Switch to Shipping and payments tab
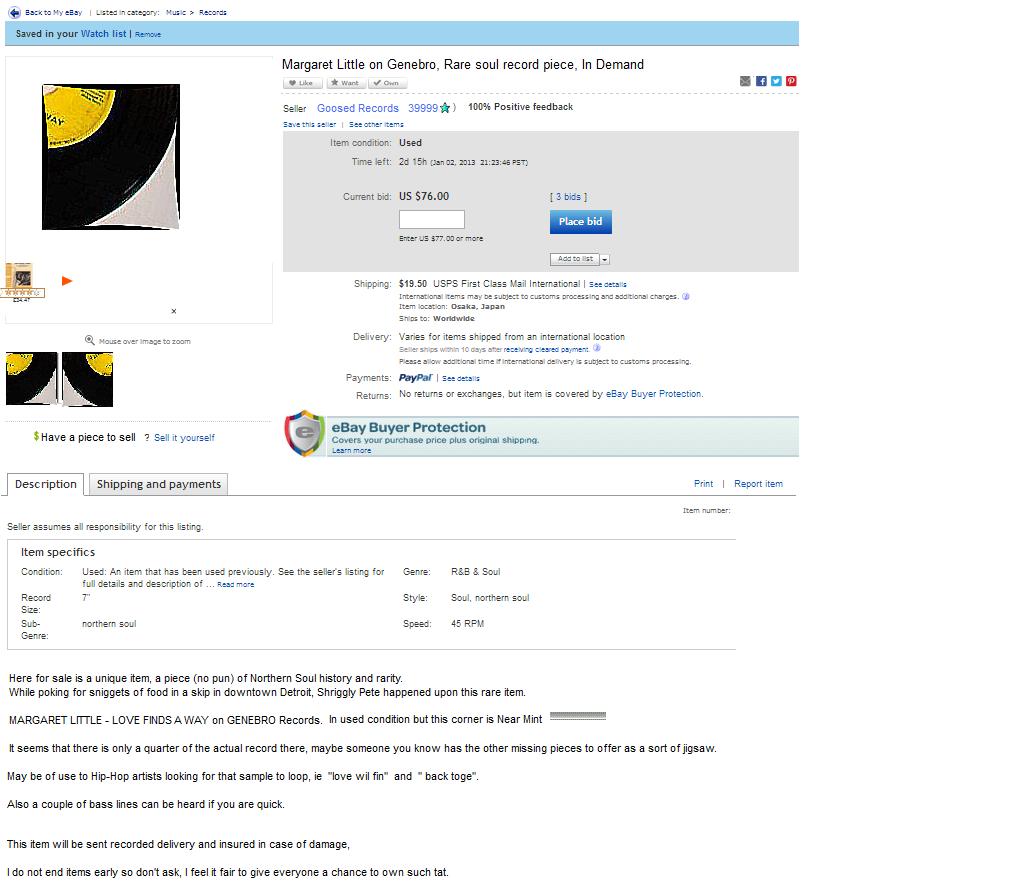Screen dimensions: 1024x894 click(x=159, y=485)
